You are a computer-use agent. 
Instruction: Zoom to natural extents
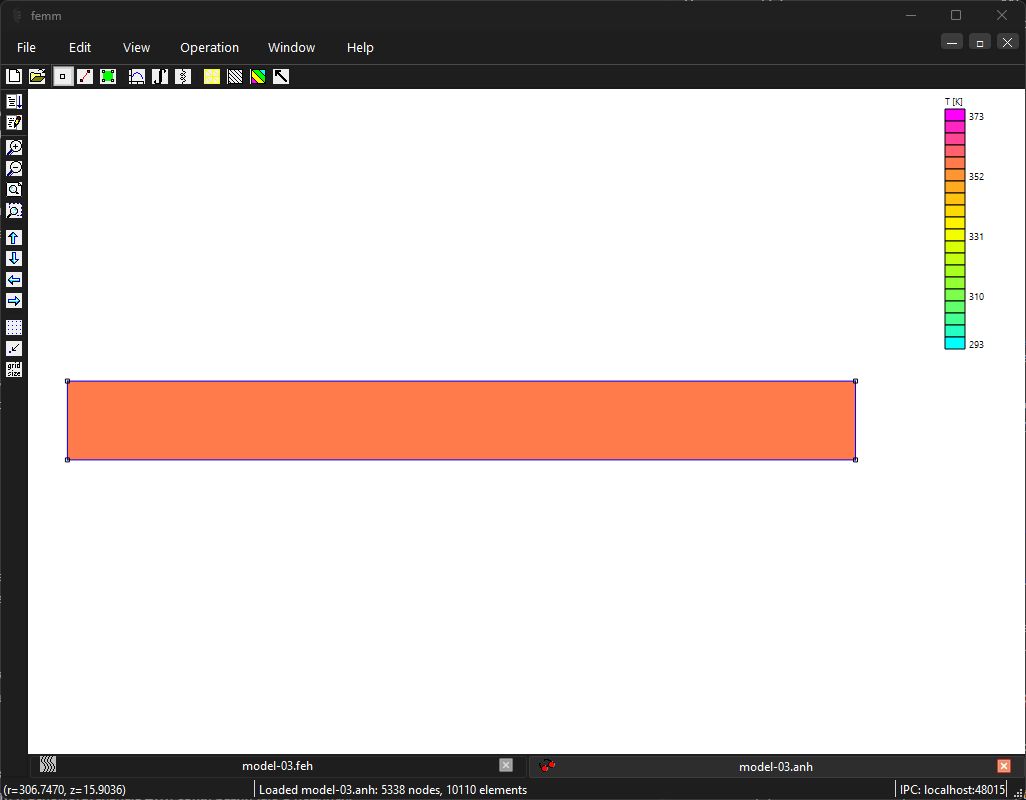point(14,189)
